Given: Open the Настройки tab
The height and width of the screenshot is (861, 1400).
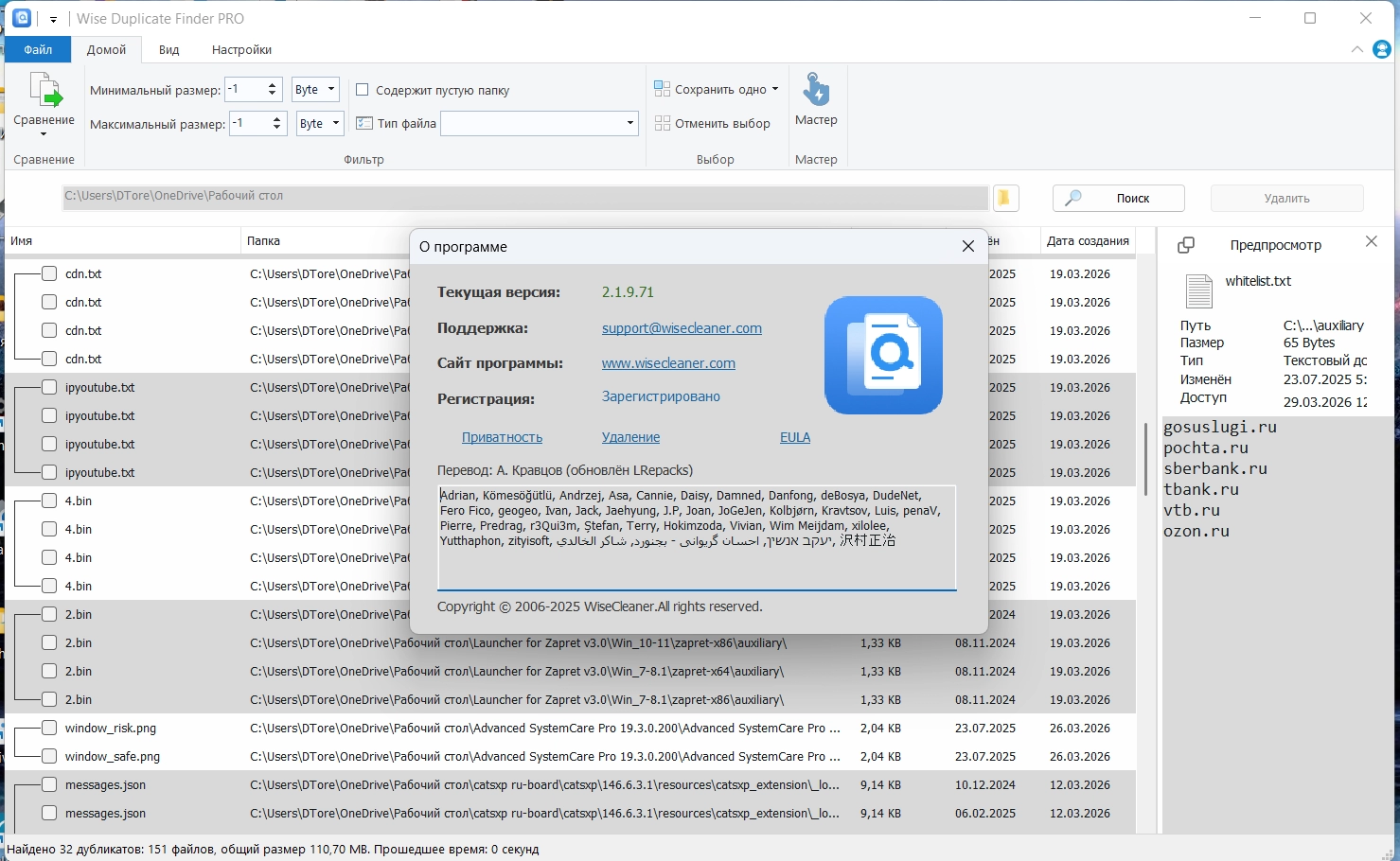Looking at the screenshot, I should pyautogui.click(x=241, y=50).
